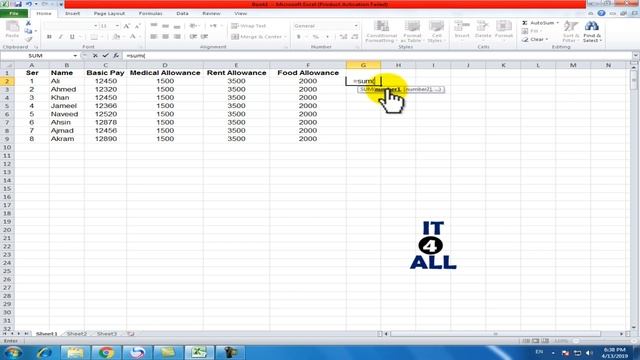The width and height of the screenshot is (640, 360).
Task: Select the Basic Pay header cell
Action: 105,73
